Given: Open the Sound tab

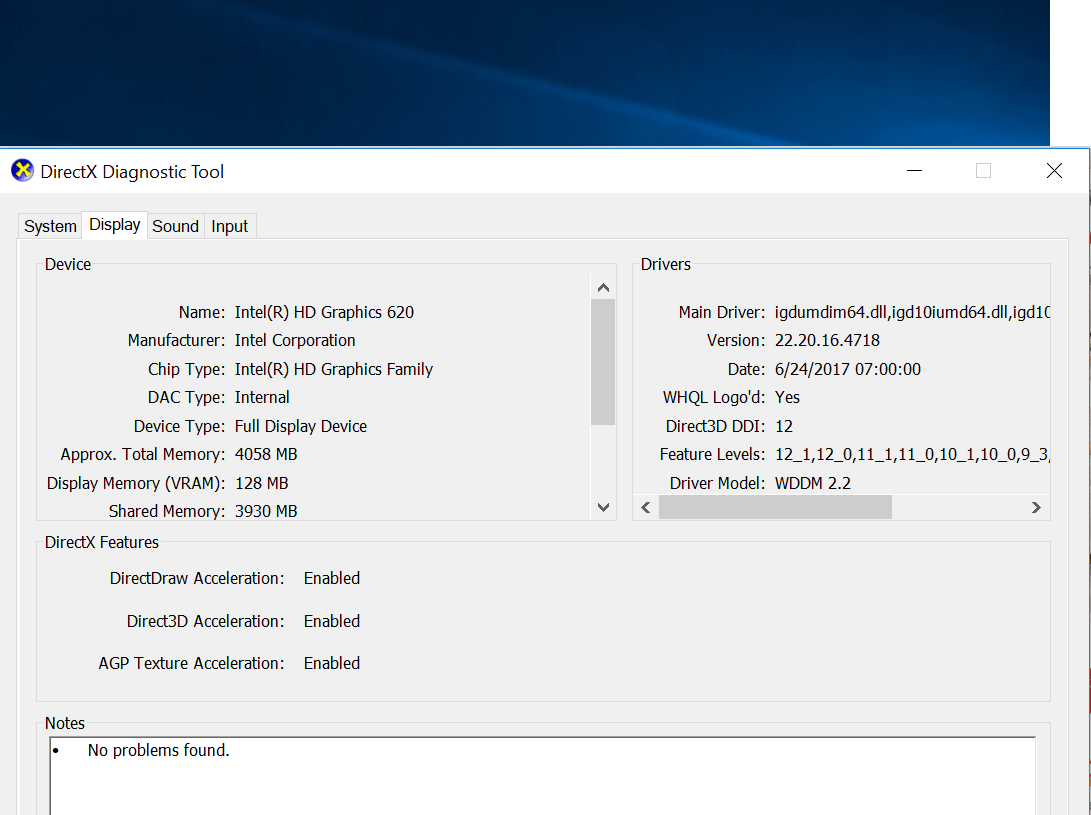Looking at the screenshot, I should tap(175, 226).
